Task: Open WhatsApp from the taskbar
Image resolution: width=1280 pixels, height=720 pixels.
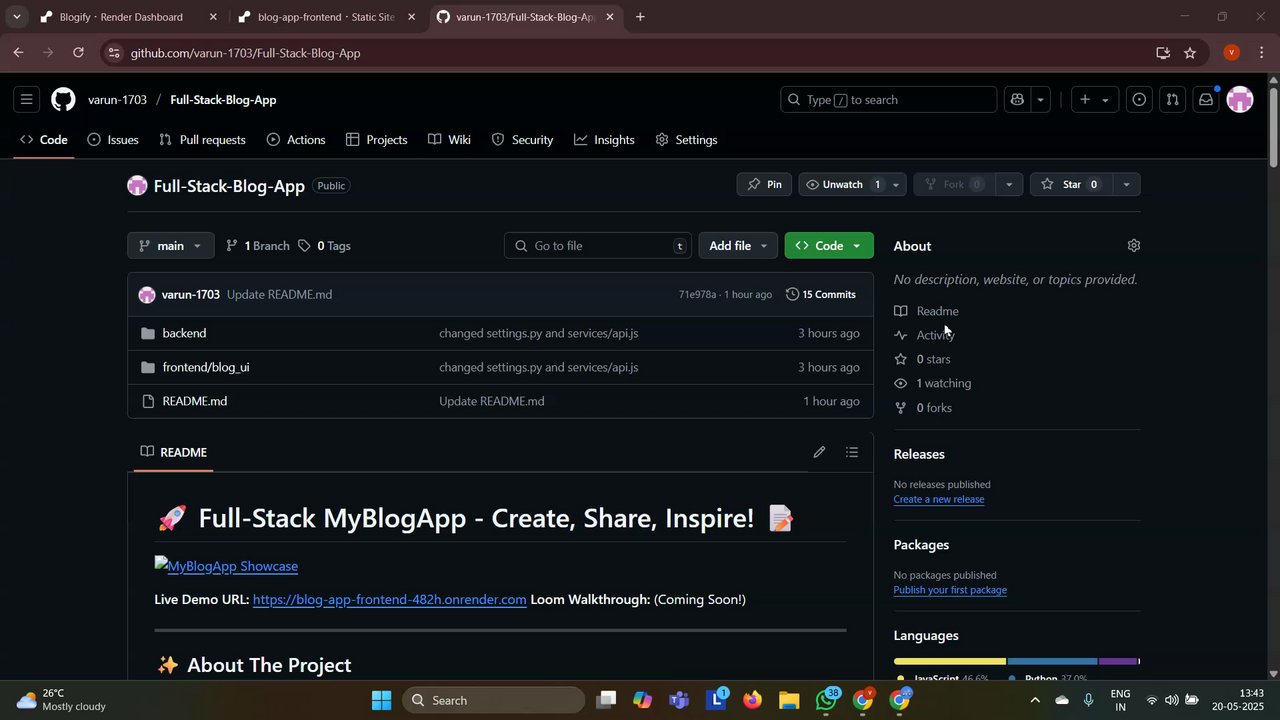Action: pos(827,700)
